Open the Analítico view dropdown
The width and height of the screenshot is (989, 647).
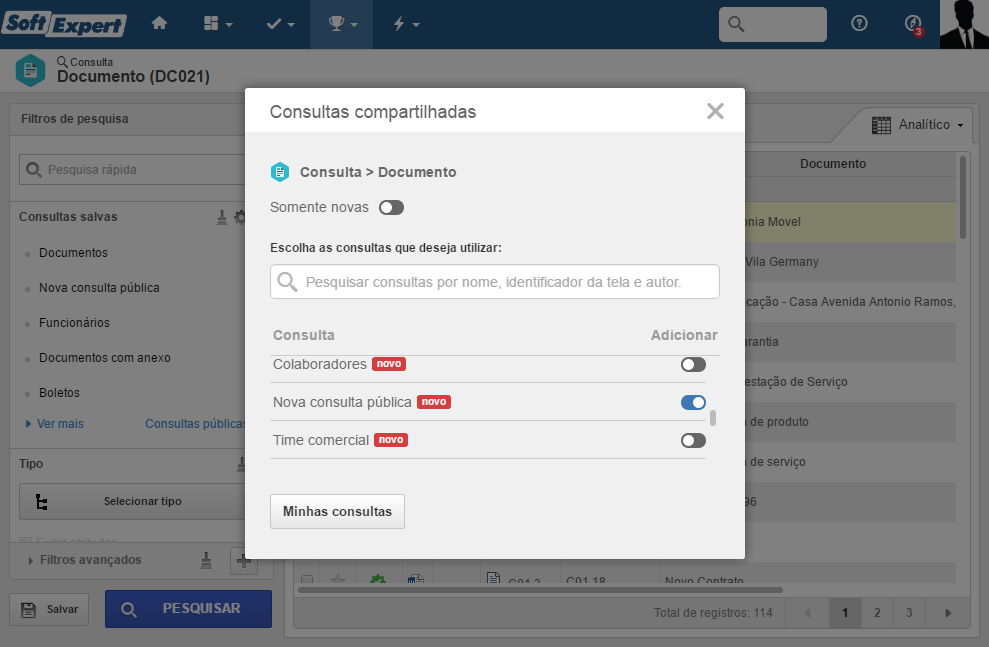(918, 125)
